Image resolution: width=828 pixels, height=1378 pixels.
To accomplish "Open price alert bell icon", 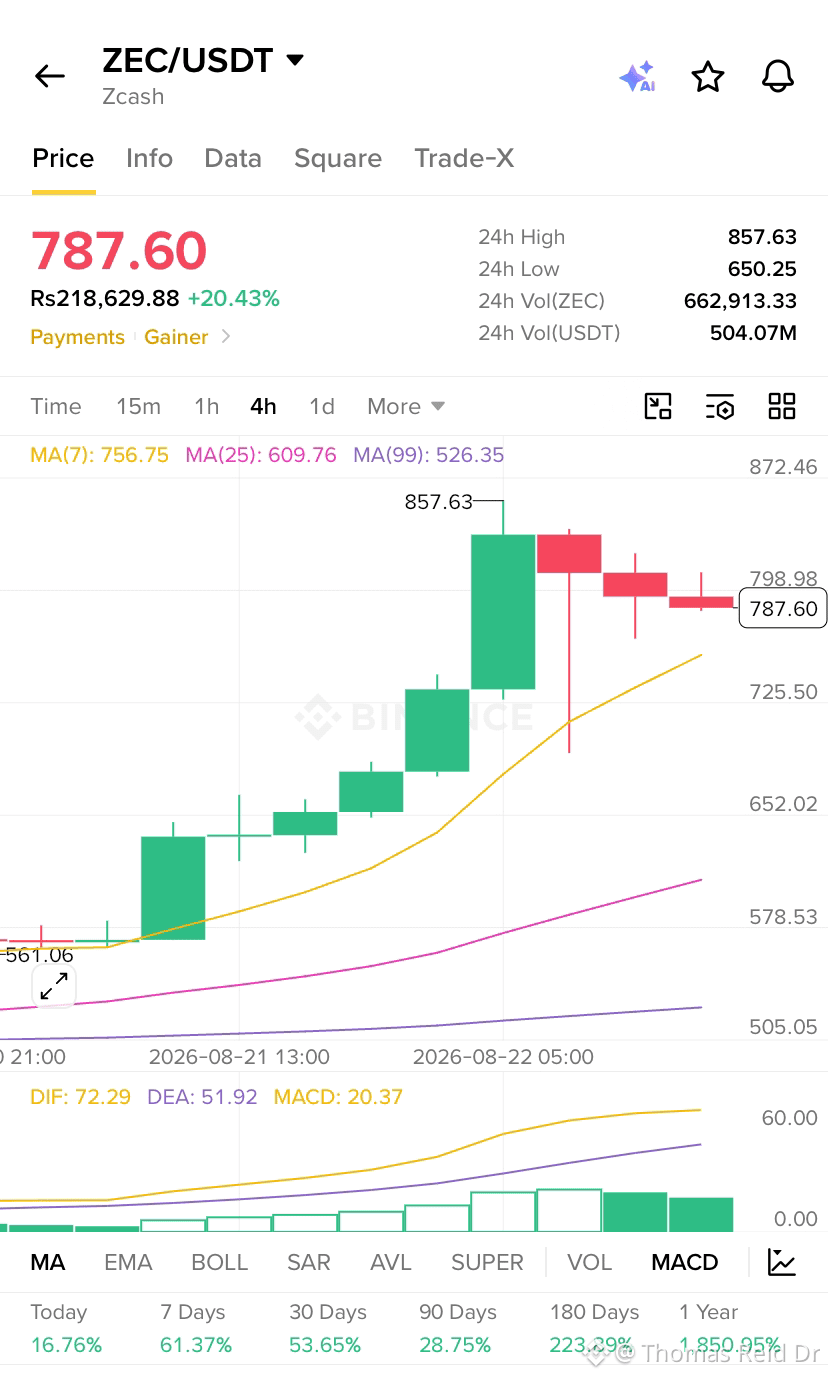I will tap(778, 76).
